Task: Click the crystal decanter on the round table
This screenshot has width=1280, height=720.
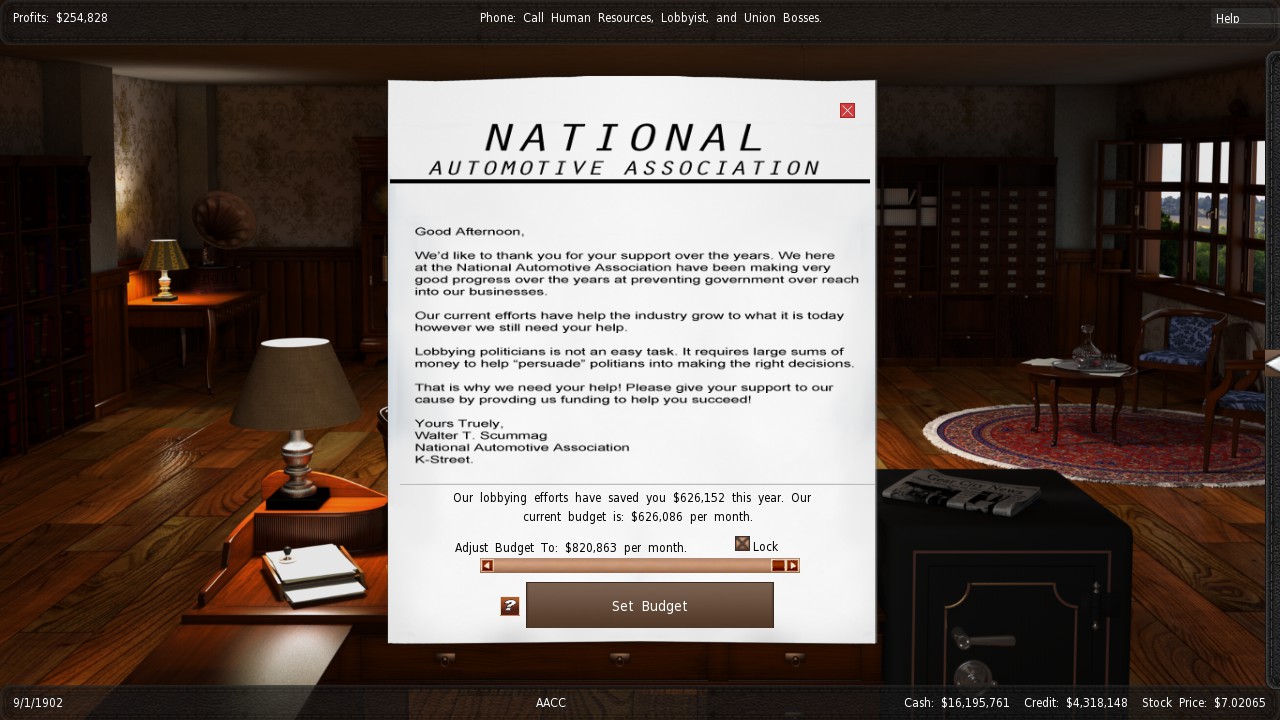Action: coord(1086,346)
